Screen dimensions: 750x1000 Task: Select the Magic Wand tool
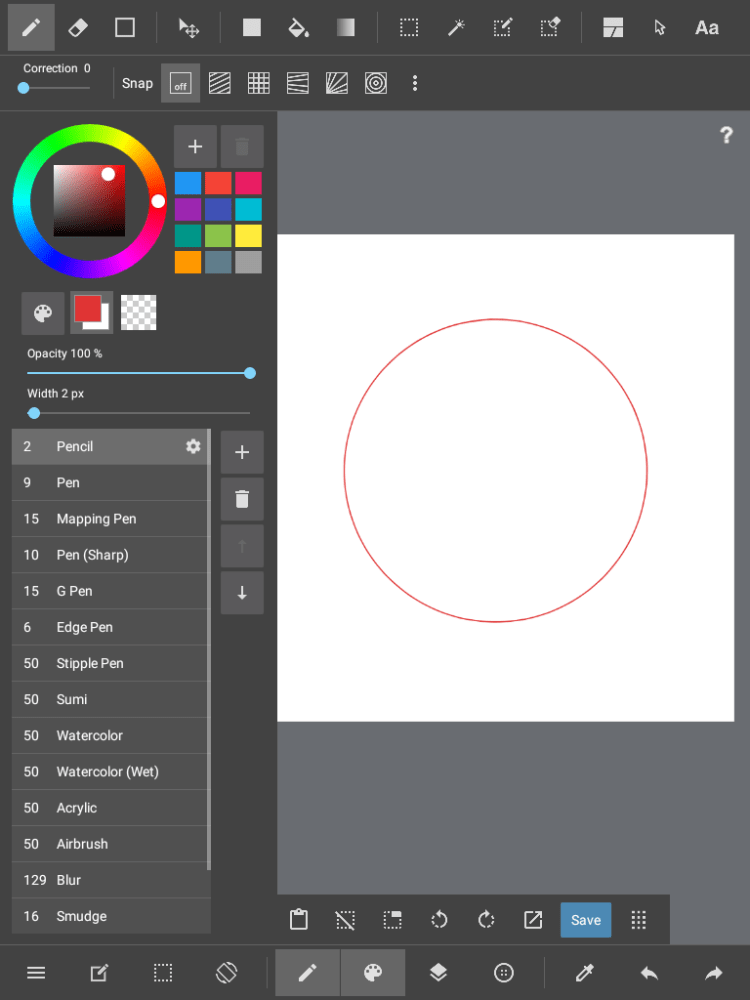tap(456, 28)
